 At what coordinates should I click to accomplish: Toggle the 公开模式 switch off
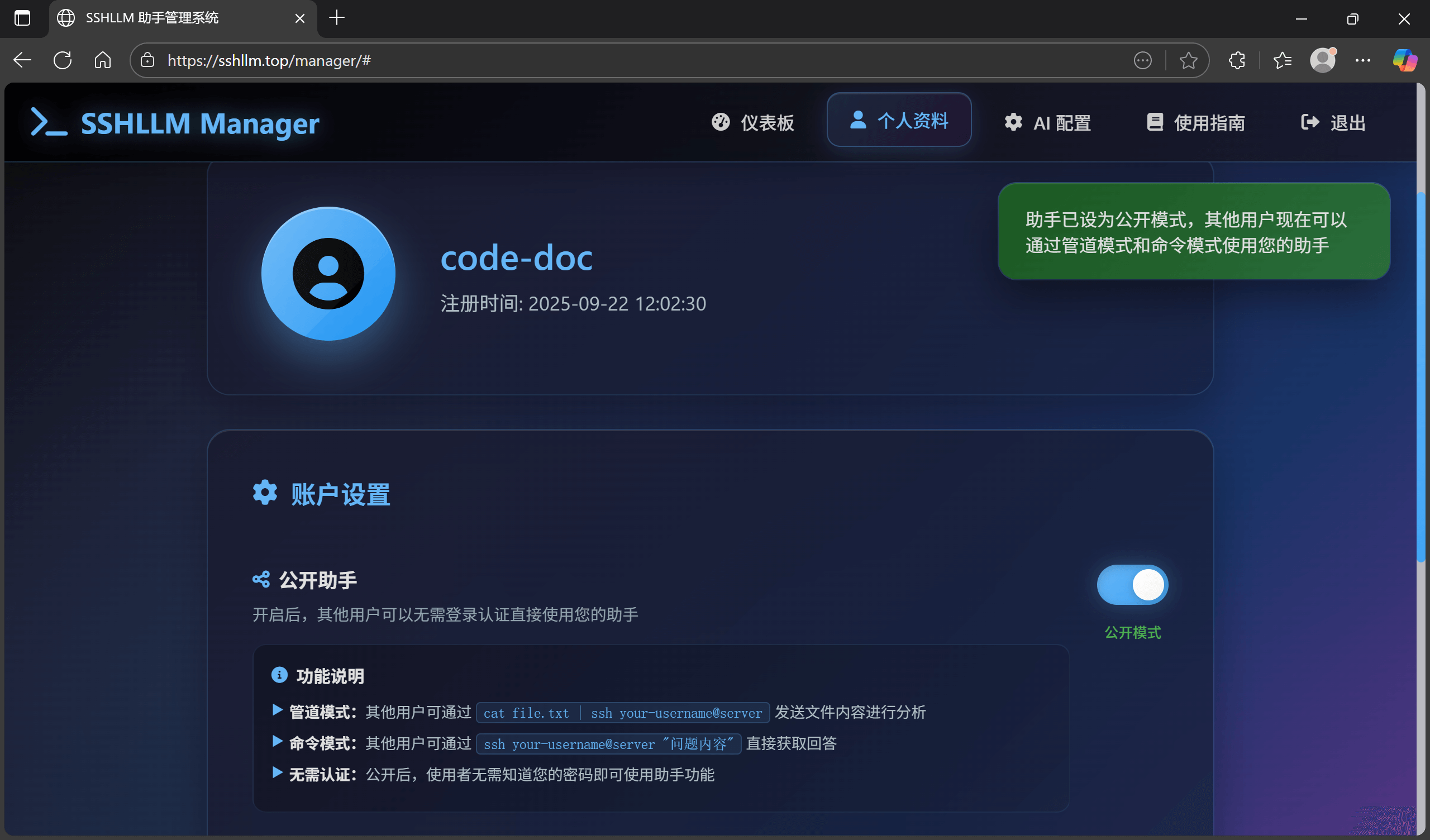point(1133,585)
